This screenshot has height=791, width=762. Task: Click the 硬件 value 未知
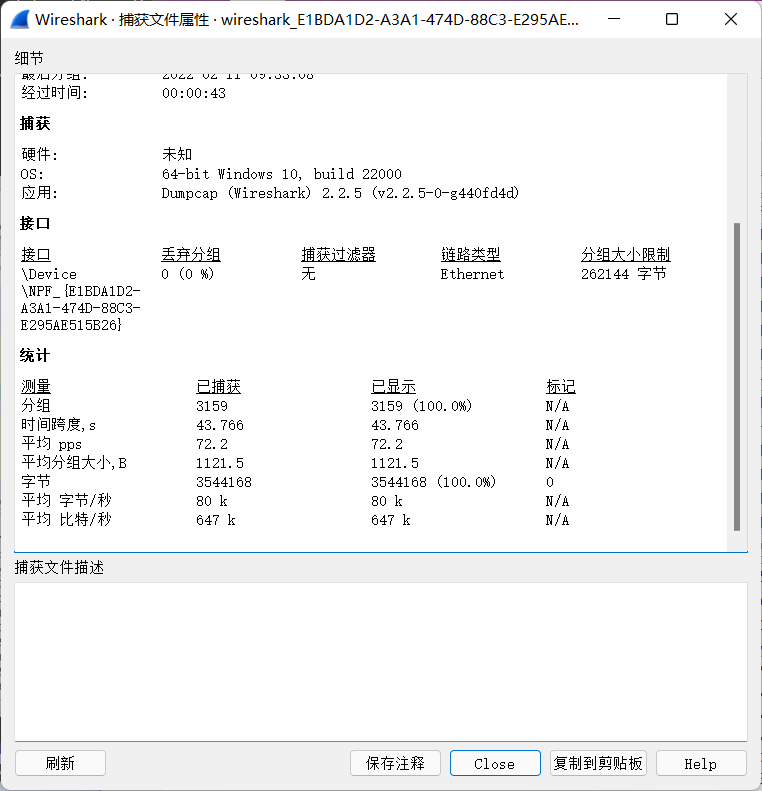[x=177, y=154]
